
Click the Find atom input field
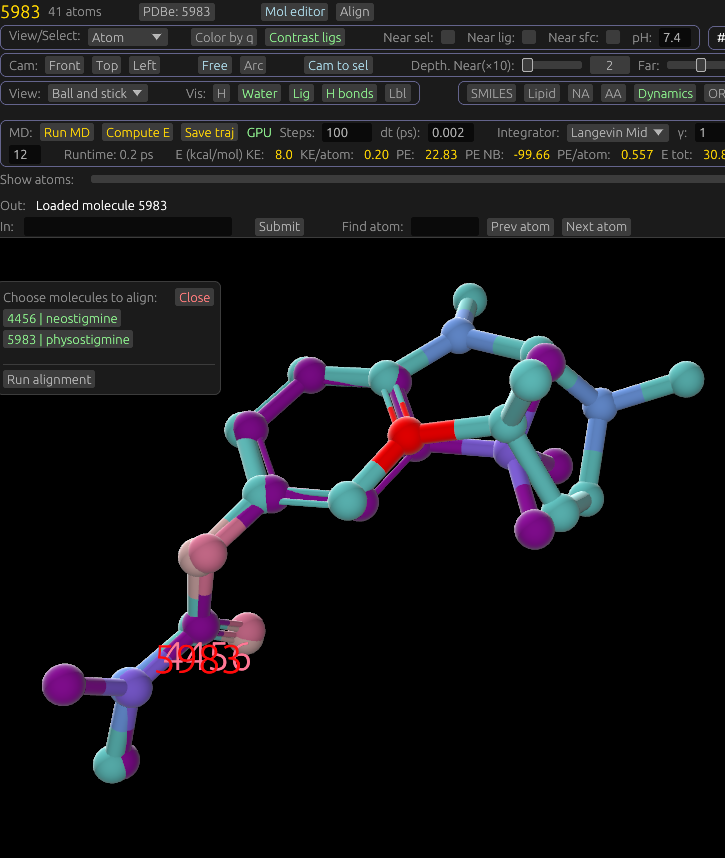tap(444, 227)
